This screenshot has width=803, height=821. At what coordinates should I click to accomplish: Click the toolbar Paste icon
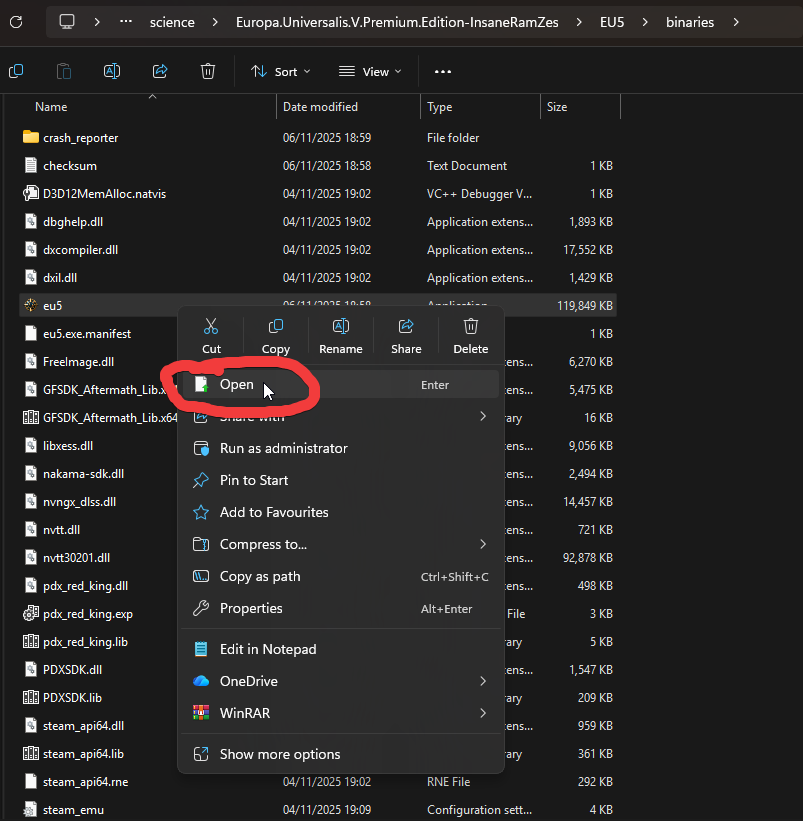pyautogui.click(x=64, y=71)
